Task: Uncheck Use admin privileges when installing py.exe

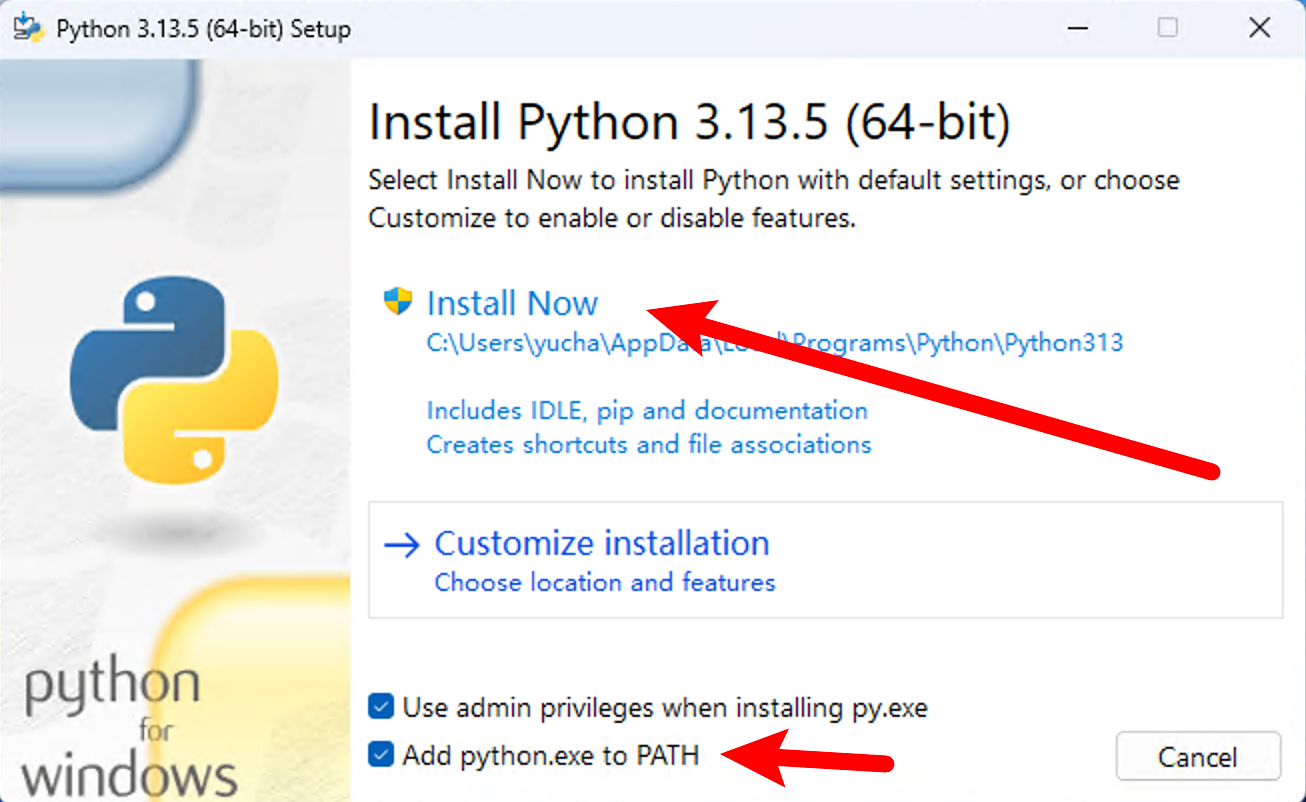Action: pos(381,707)
